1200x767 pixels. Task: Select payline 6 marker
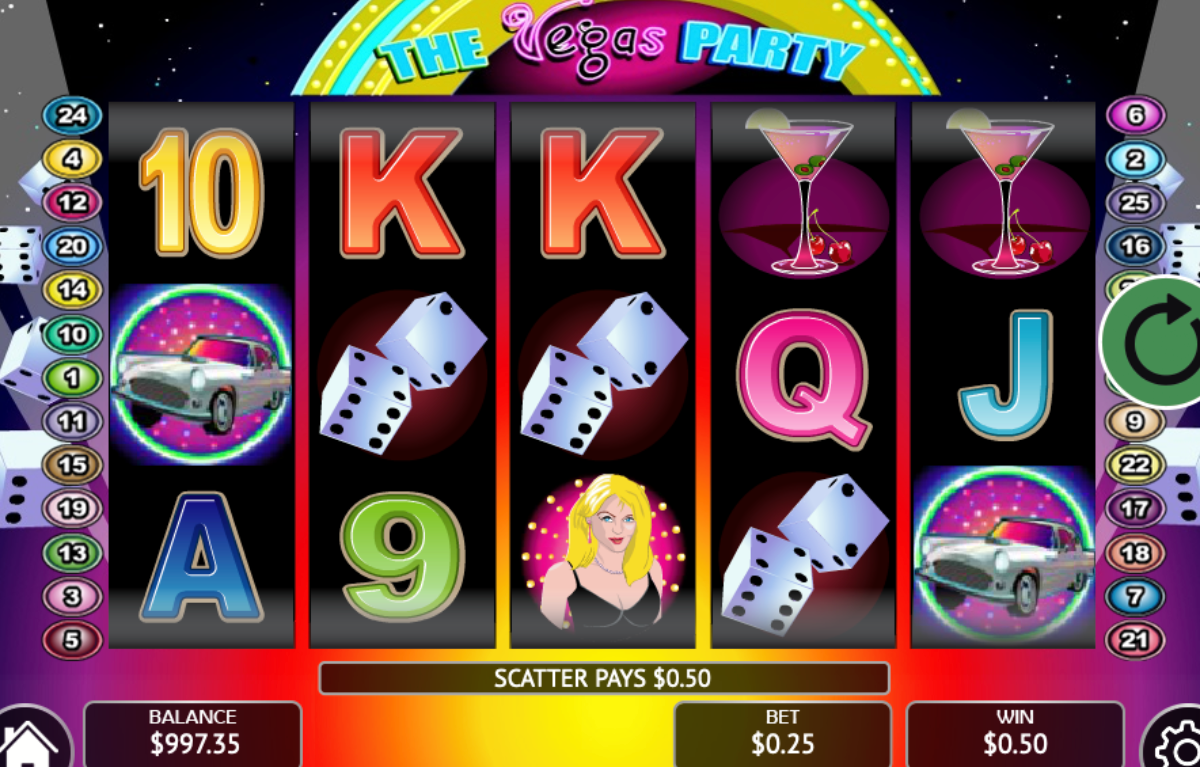point(1135,115)
